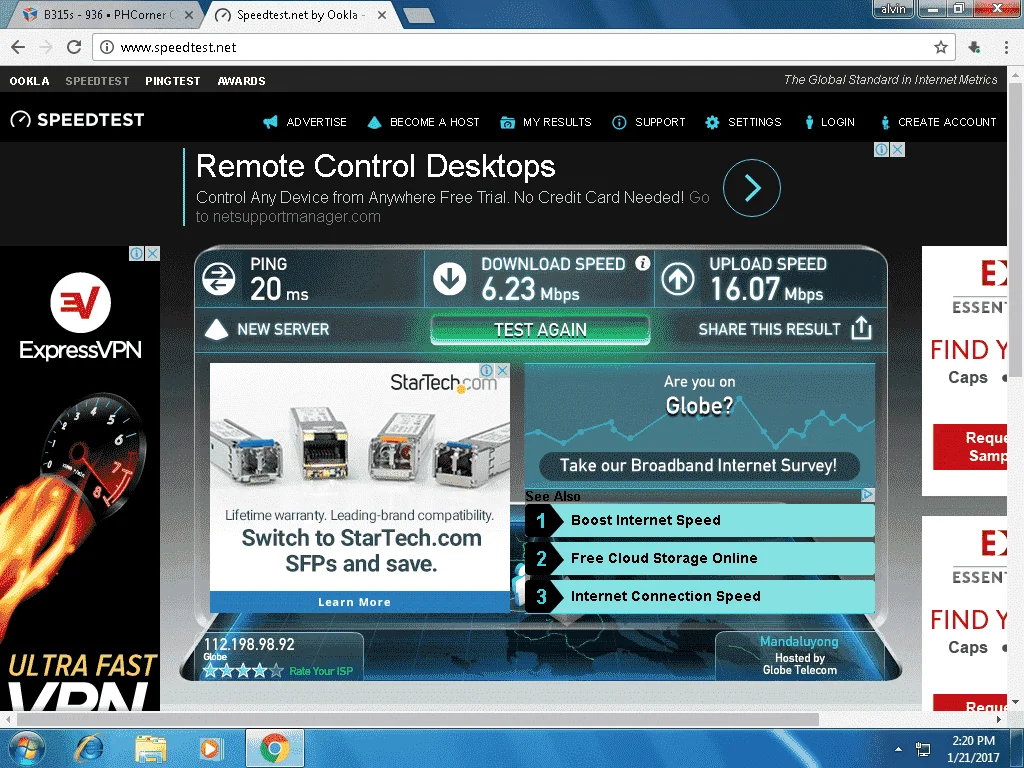Click the download arrow circle icon

(x=450, y=279)
